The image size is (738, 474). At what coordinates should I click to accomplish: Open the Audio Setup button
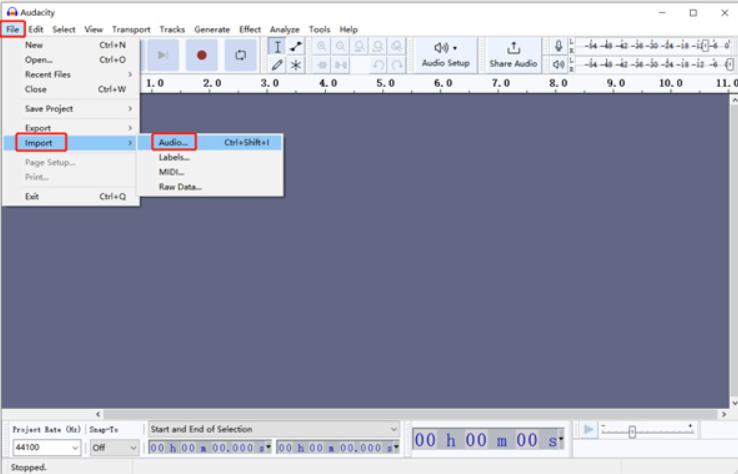[x=445, y=55]
